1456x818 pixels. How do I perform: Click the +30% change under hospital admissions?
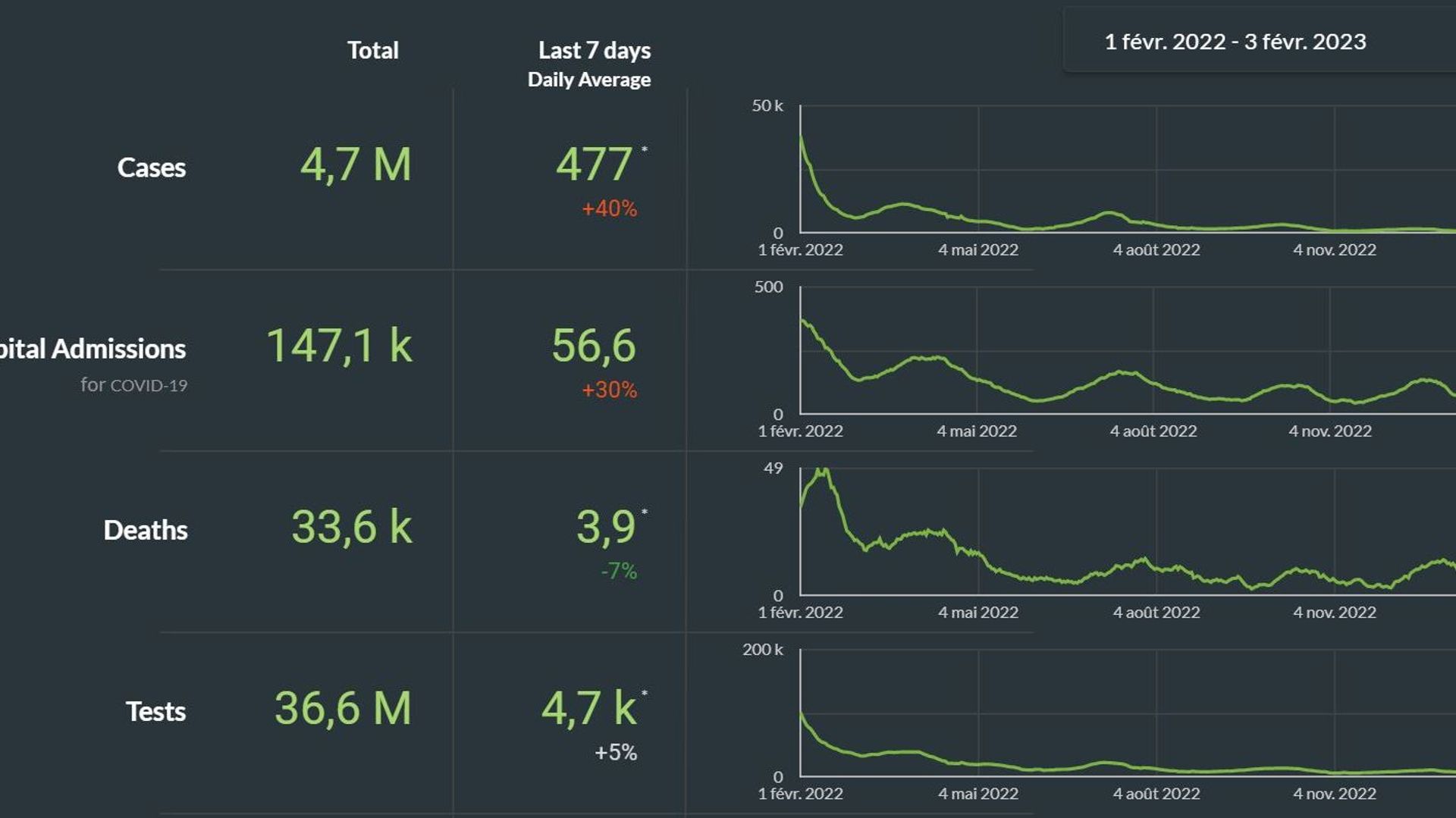coord(609,390)
